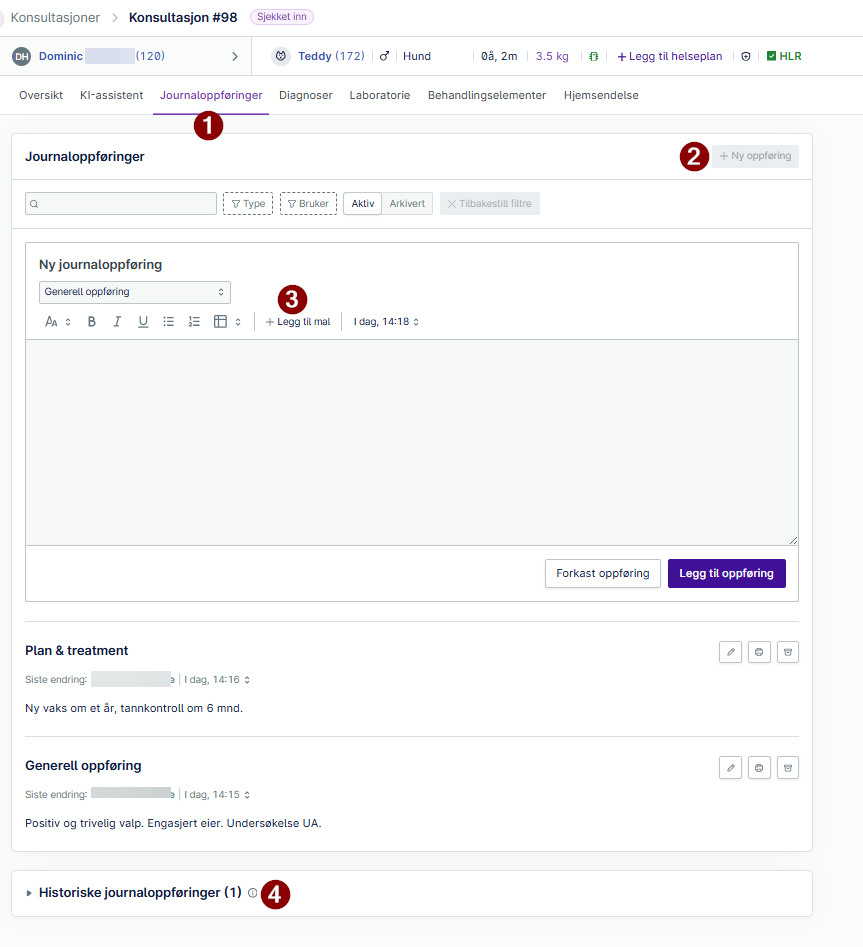The height and width of the screenshot is (947, 863).
Task: Click Teddy's patient avatar icon
Action: 281,56
